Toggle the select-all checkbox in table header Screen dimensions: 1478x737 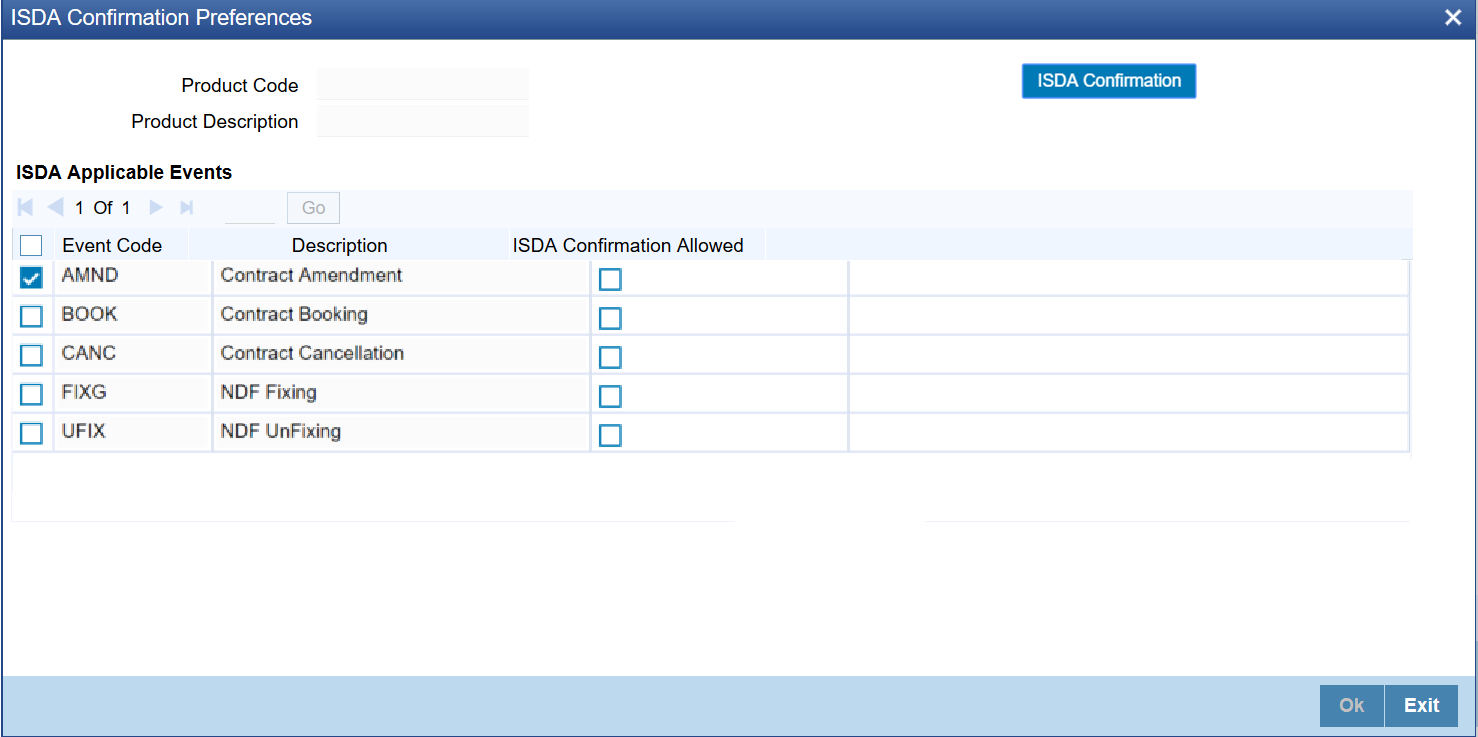pyautogui.click(x=31, y=245)
